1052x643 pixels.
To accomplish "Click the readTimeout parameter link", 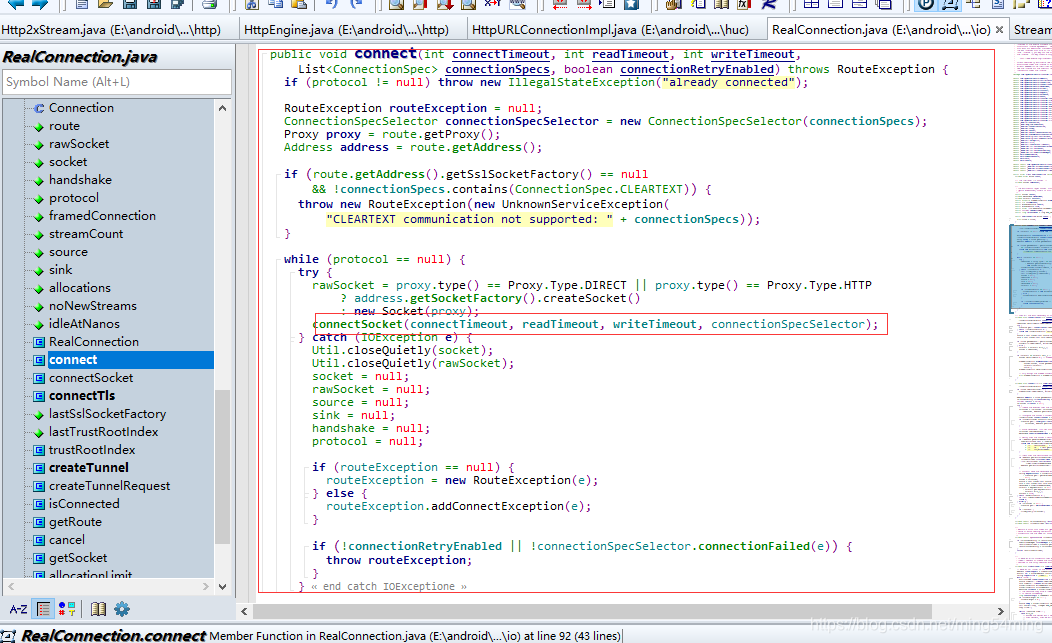I will (630, 54).
